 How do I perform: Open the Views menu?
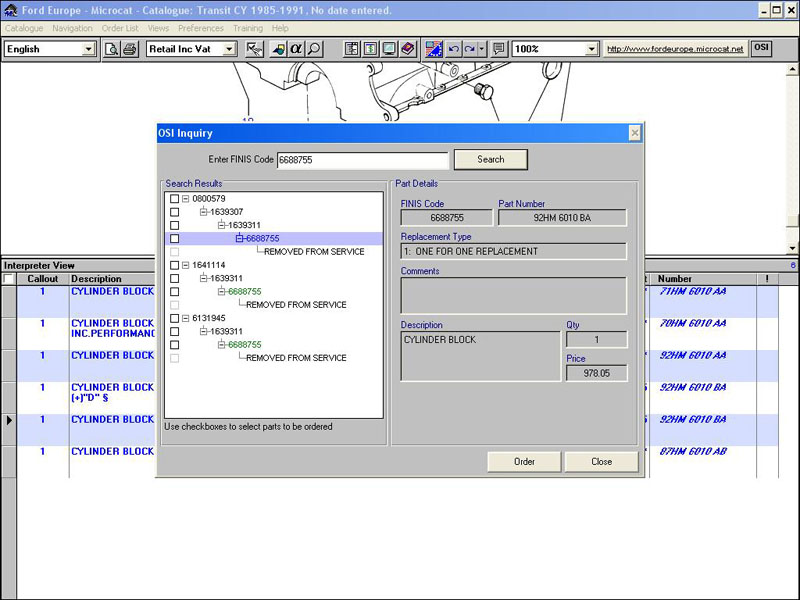click(x=158, y=28)
